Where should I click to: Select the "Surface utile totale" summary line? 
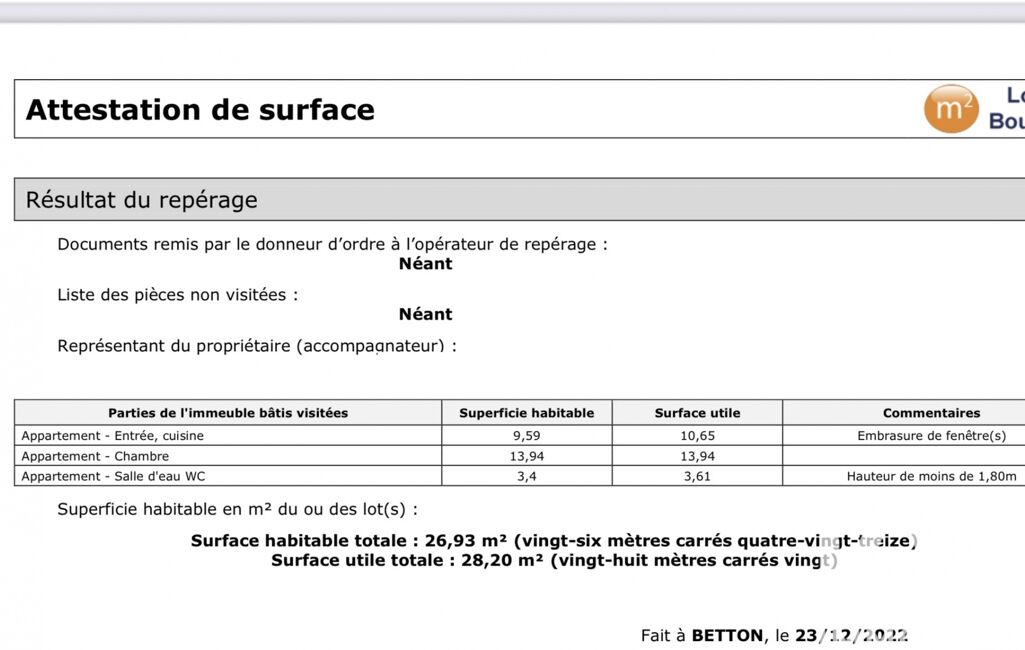553,560
